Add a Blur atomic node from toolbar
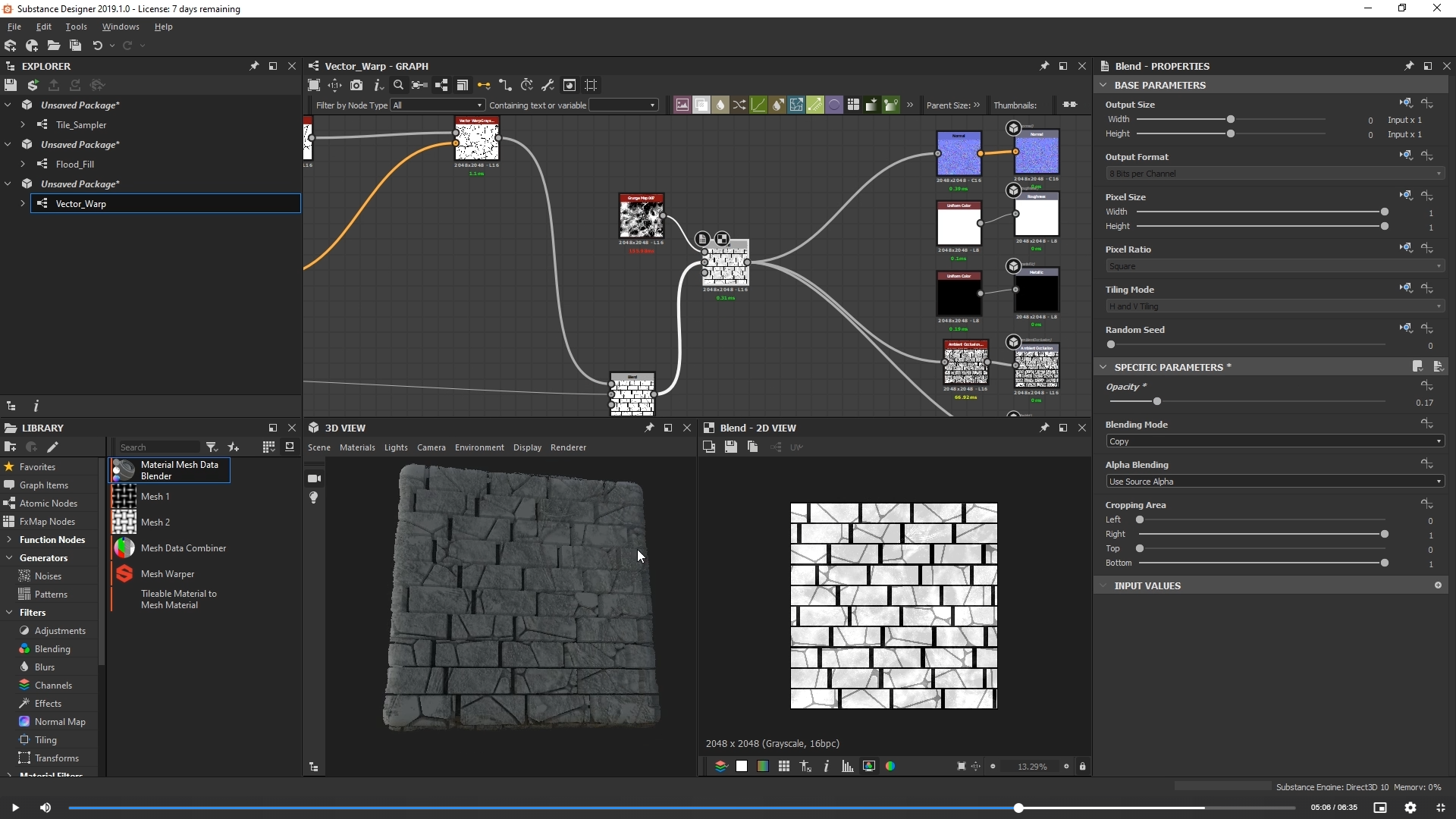The width and height of the screenshot is (1456, 819). [720, 105]
